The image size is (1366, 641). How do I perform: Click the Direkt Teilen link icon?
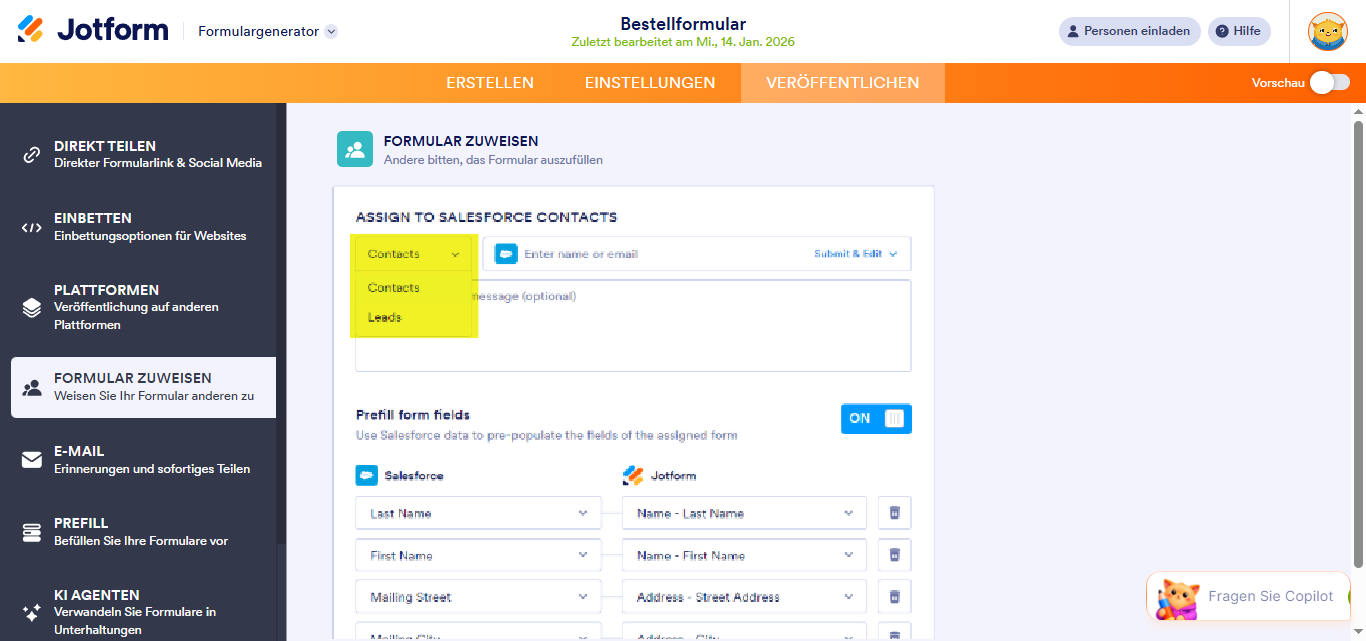[32, 154]
